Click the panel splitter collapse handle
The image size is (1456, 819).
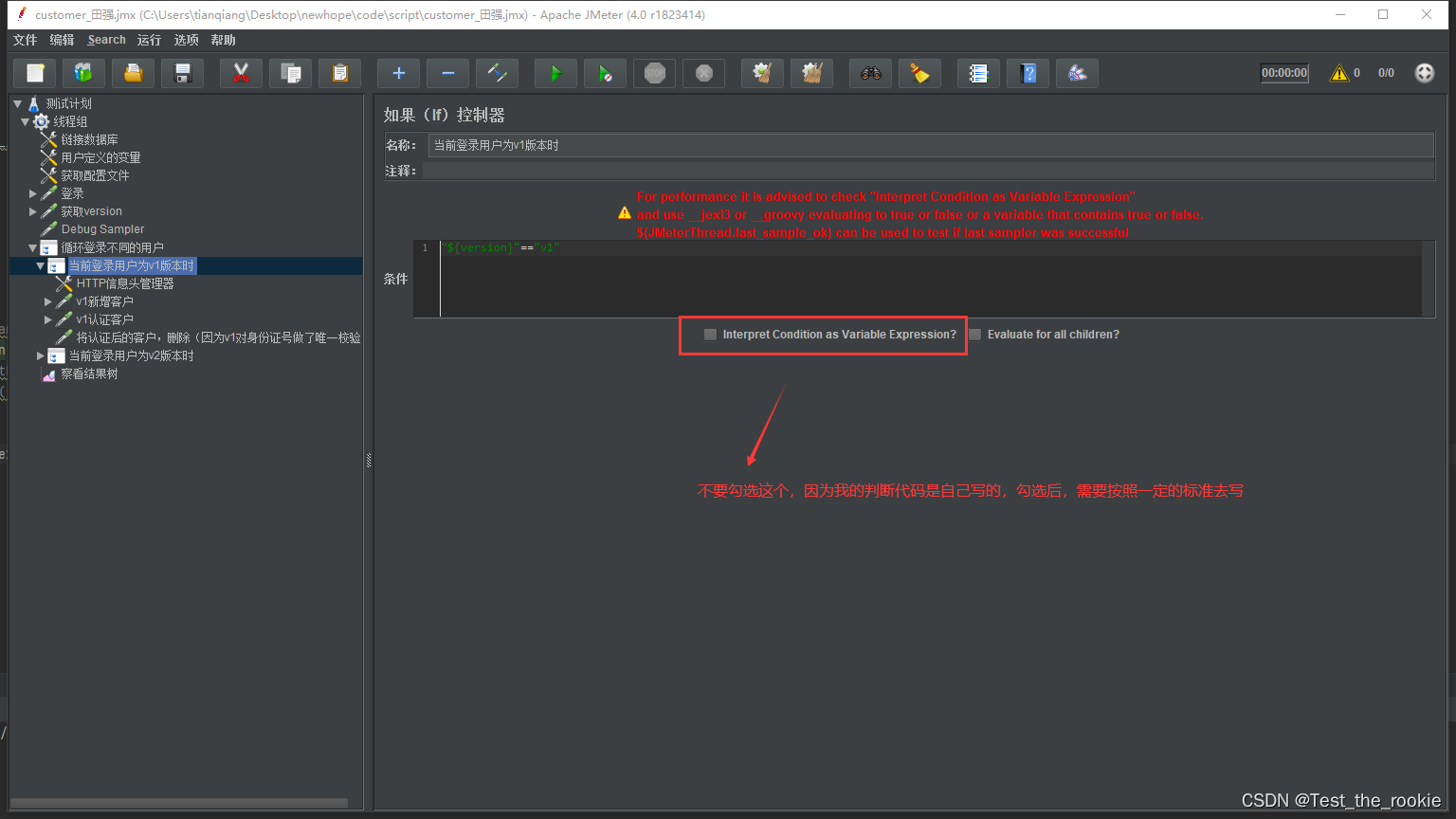coord(369,460)
